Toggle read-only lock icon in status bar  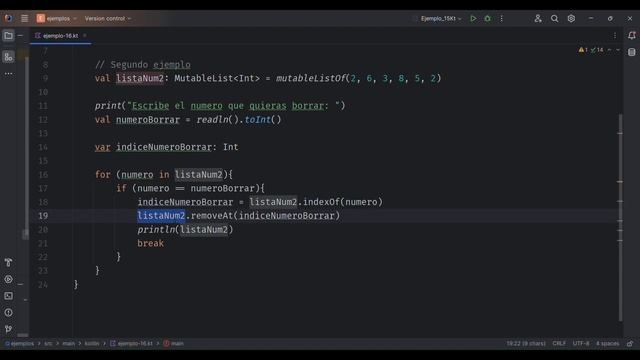(630, 344)
